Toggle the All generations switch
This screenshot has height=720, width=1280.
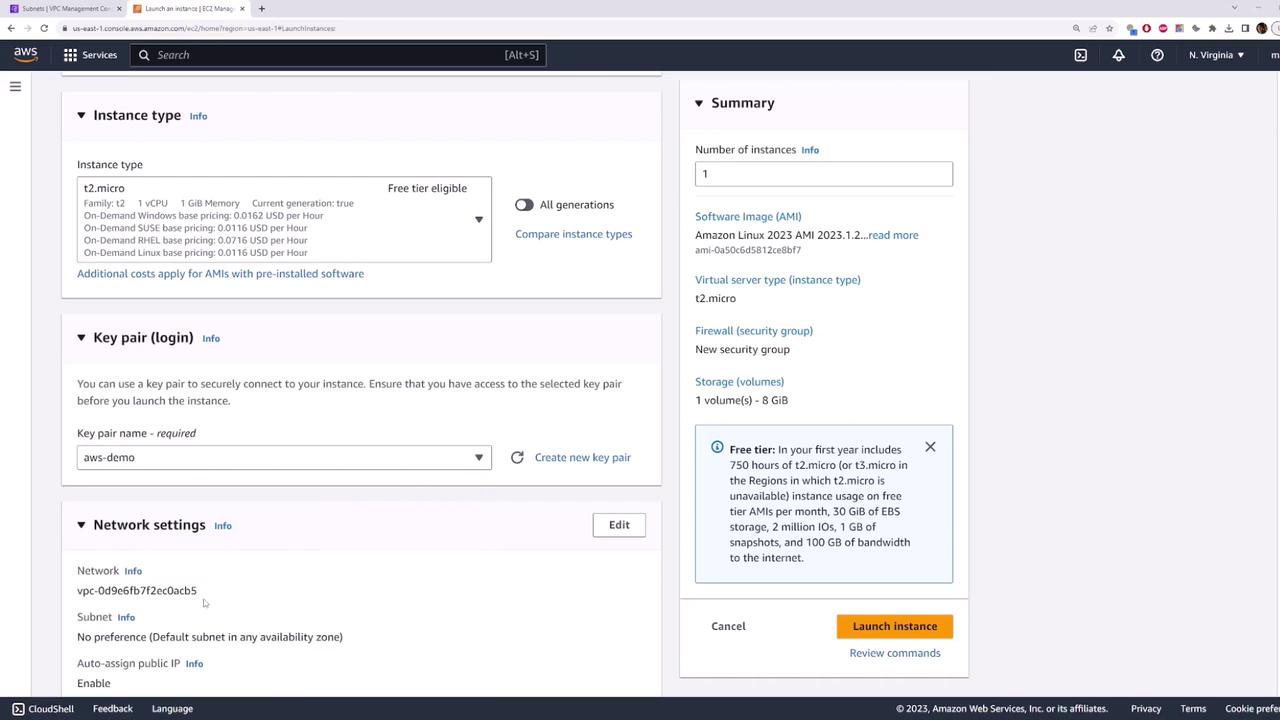click(524, 205)
